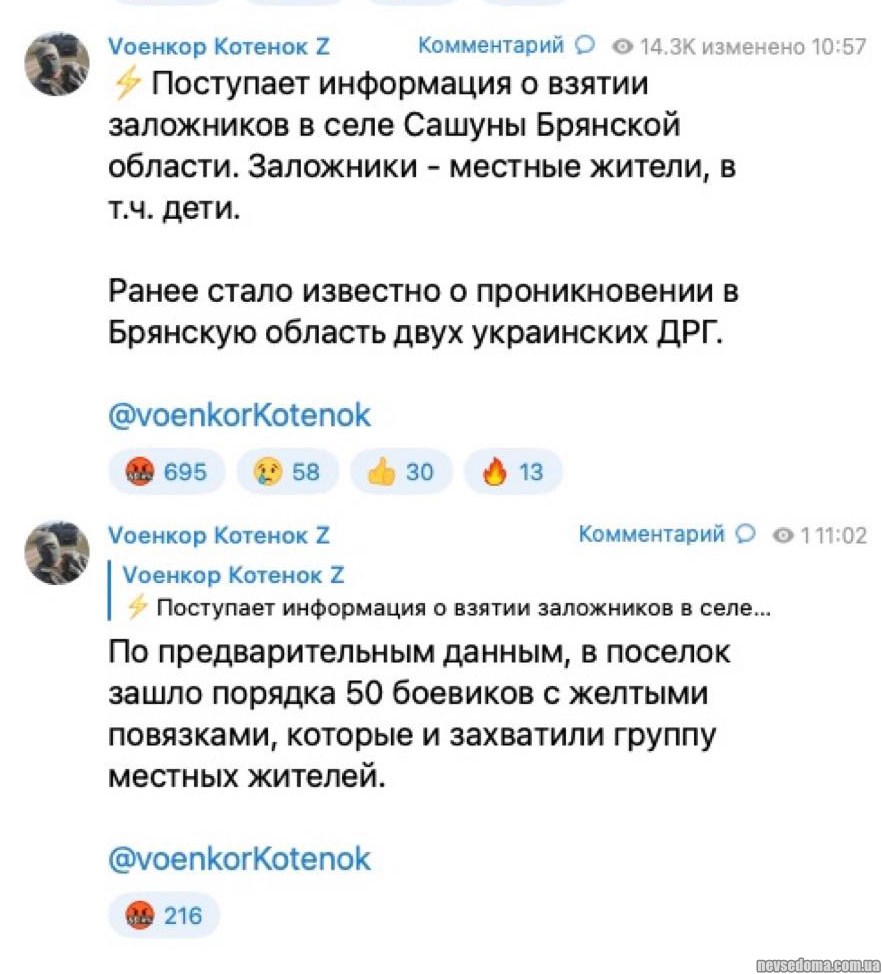882x974 pixels.
Task: Click the lightning bolt emoji starting the first post
Action: (127, 87)
